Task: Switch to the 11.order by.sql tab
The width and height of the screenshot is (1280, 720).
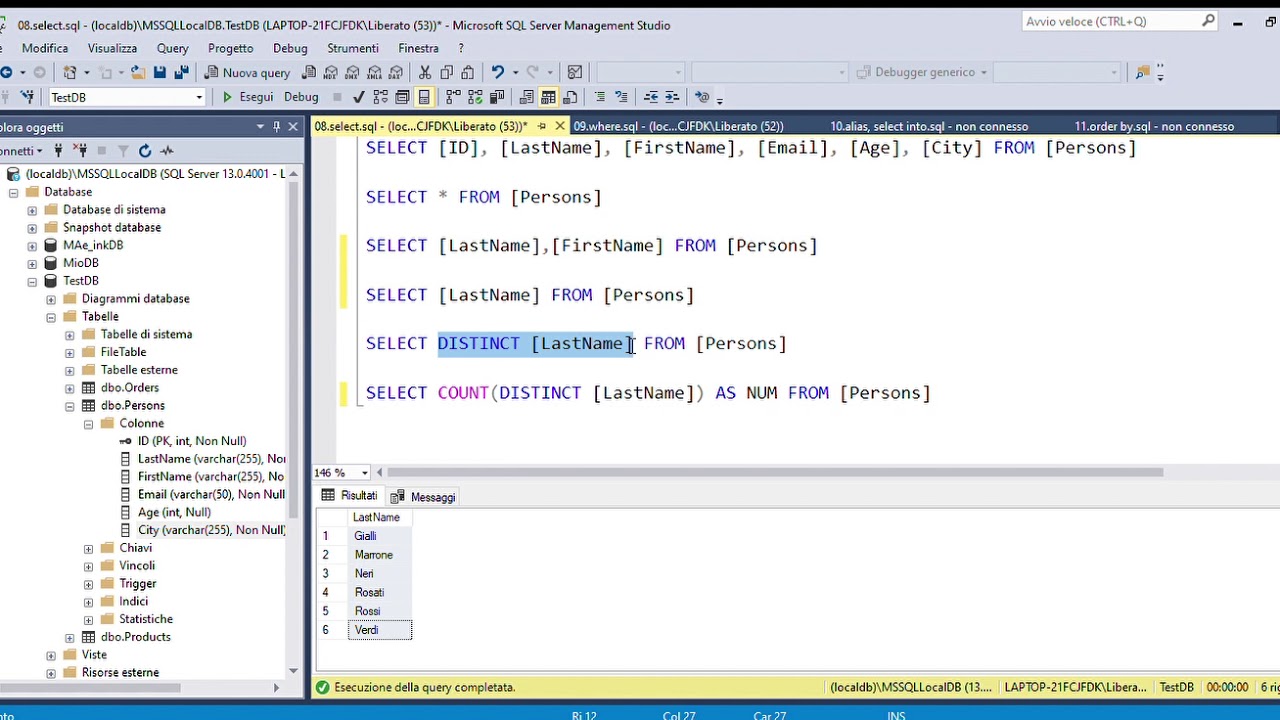Action: coord(1154,126)
